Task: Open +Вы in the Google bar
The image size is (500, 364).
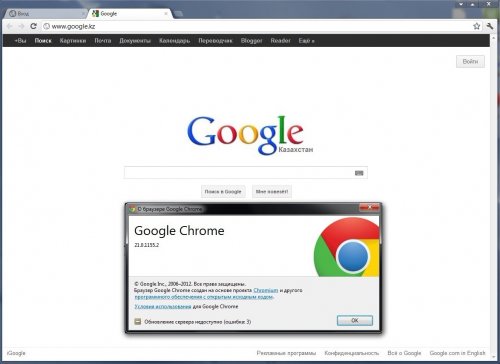Action: 20,41
